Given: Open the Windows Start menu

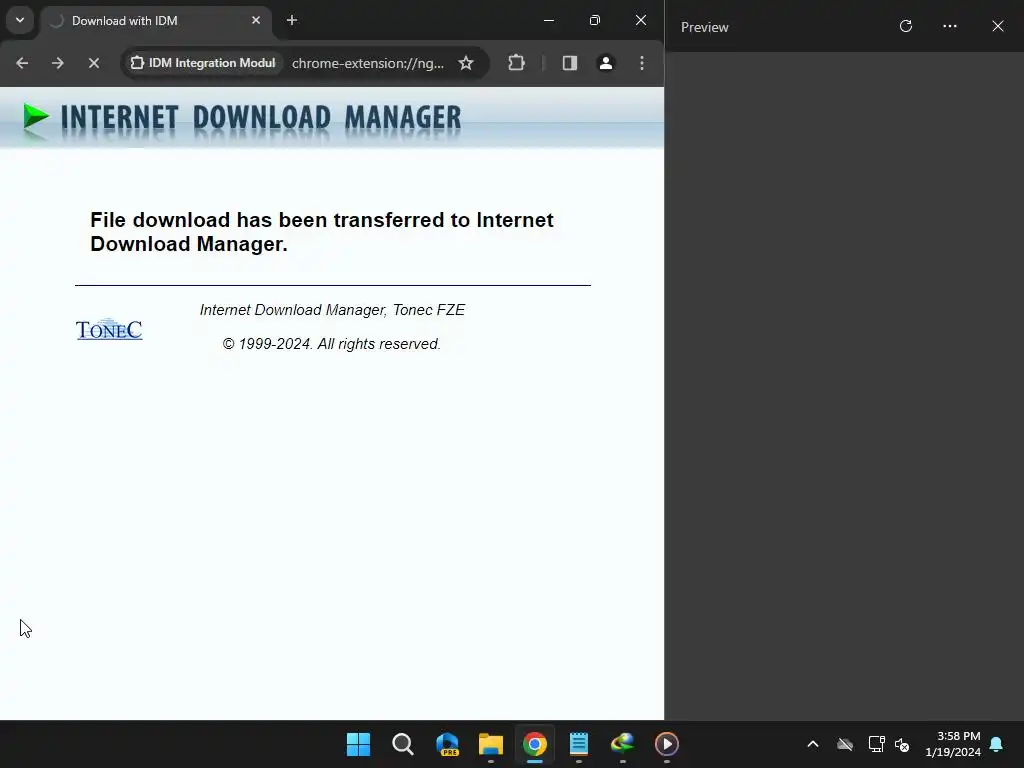Looking at the screenshot, I should click(359, 744).
